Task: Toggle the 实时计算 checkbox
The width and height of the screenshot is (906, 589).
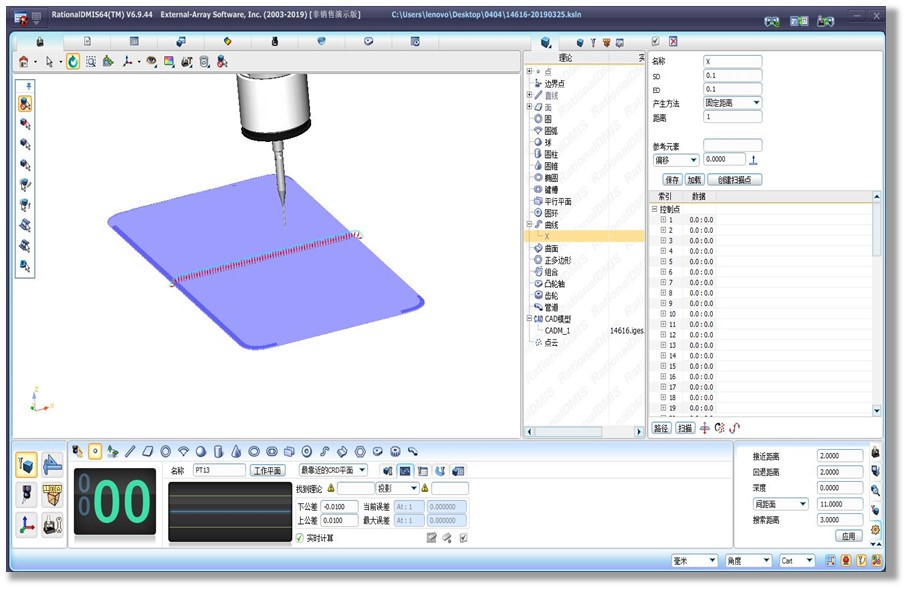Action: click(299, 537)
